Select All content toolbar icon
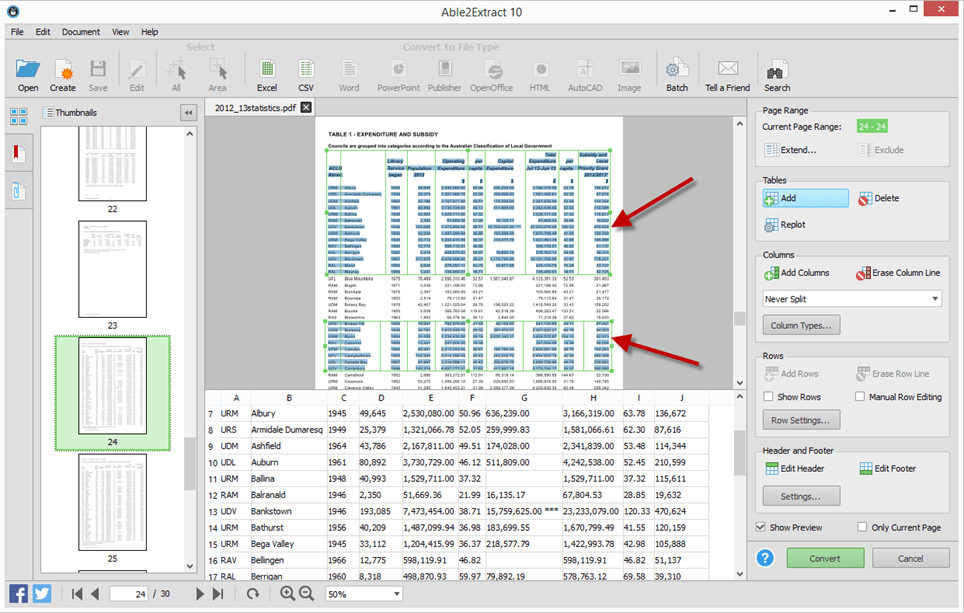The image size is (964, 613). point(176,75)
